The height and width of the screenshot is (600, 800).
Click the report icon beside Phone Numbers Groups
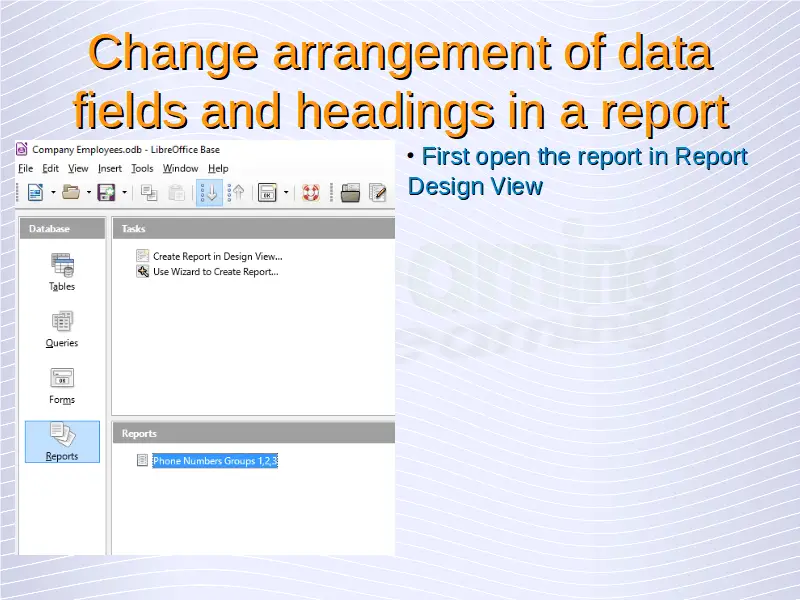[x=142, y=460]
